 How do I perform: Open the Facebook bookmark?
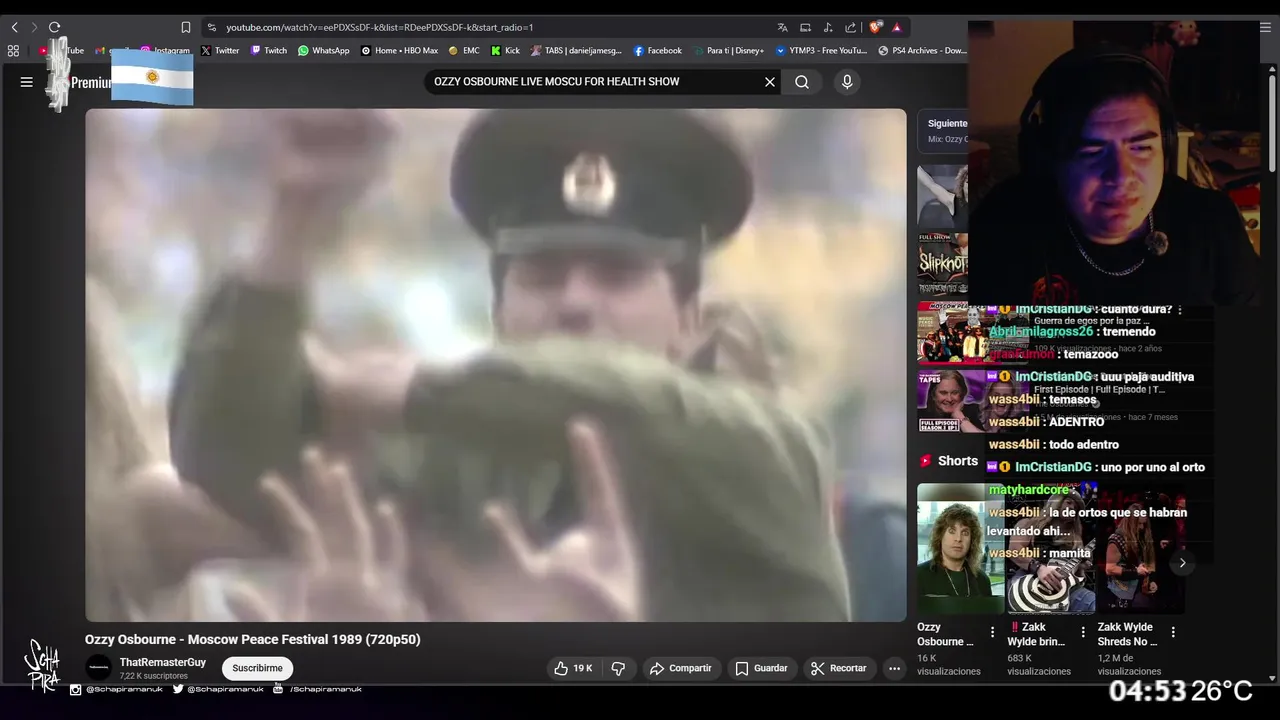coord(657,50)
